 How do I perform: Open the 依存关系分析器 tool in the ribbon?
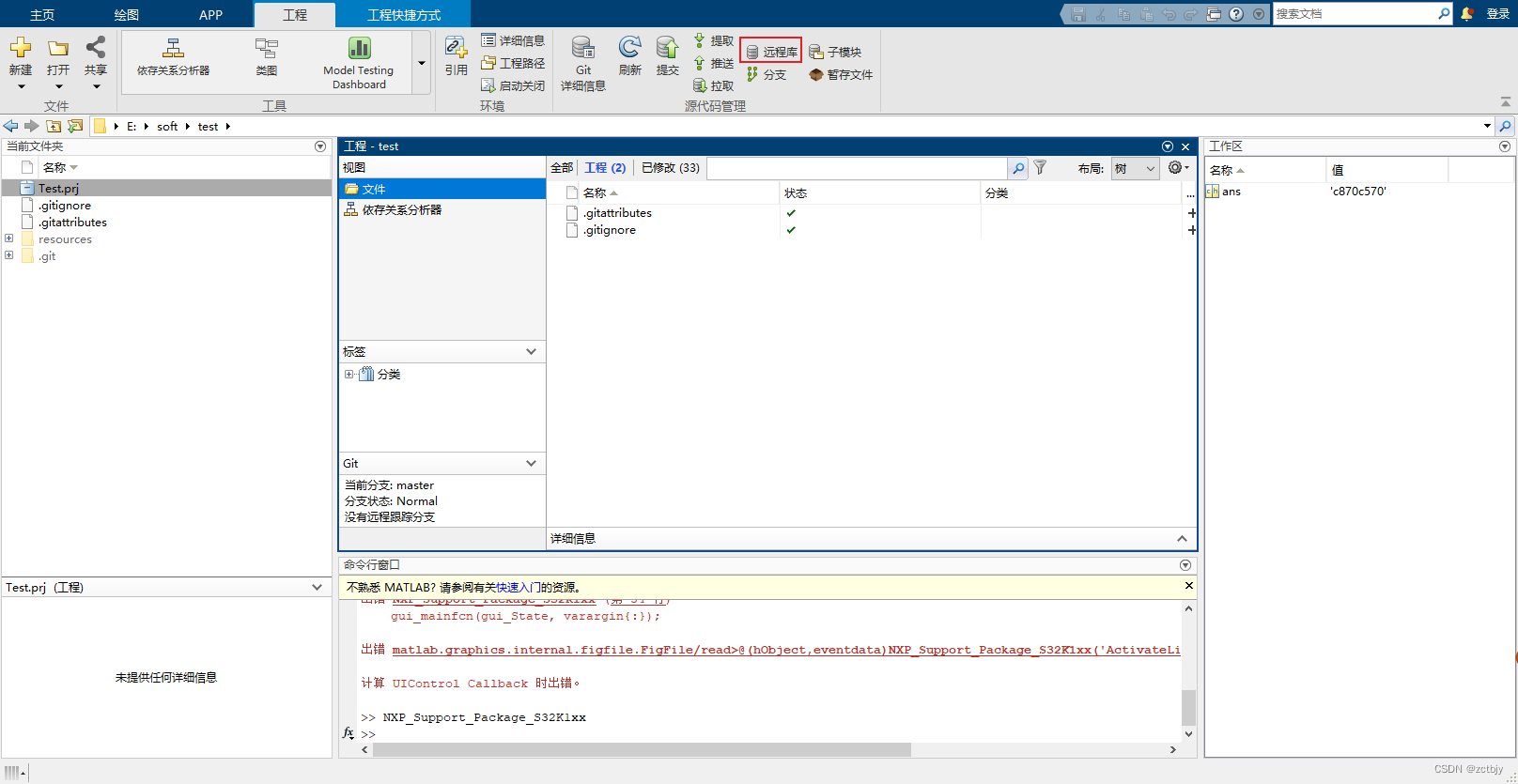pos(173,57)
